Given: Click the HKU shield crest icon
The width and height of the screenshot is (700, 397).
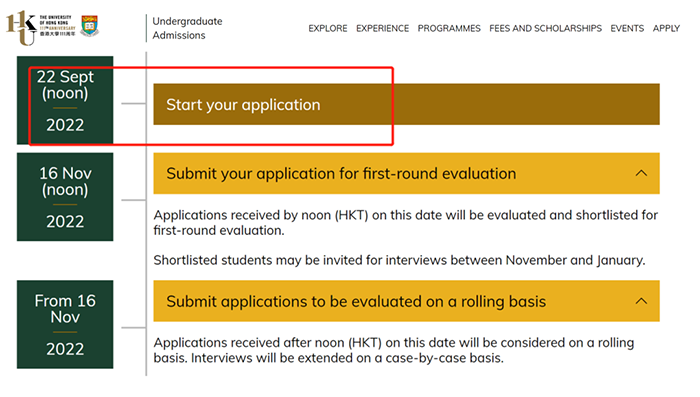Looking at the screenshot, I should pyautogui.click(x=90, y=25).
